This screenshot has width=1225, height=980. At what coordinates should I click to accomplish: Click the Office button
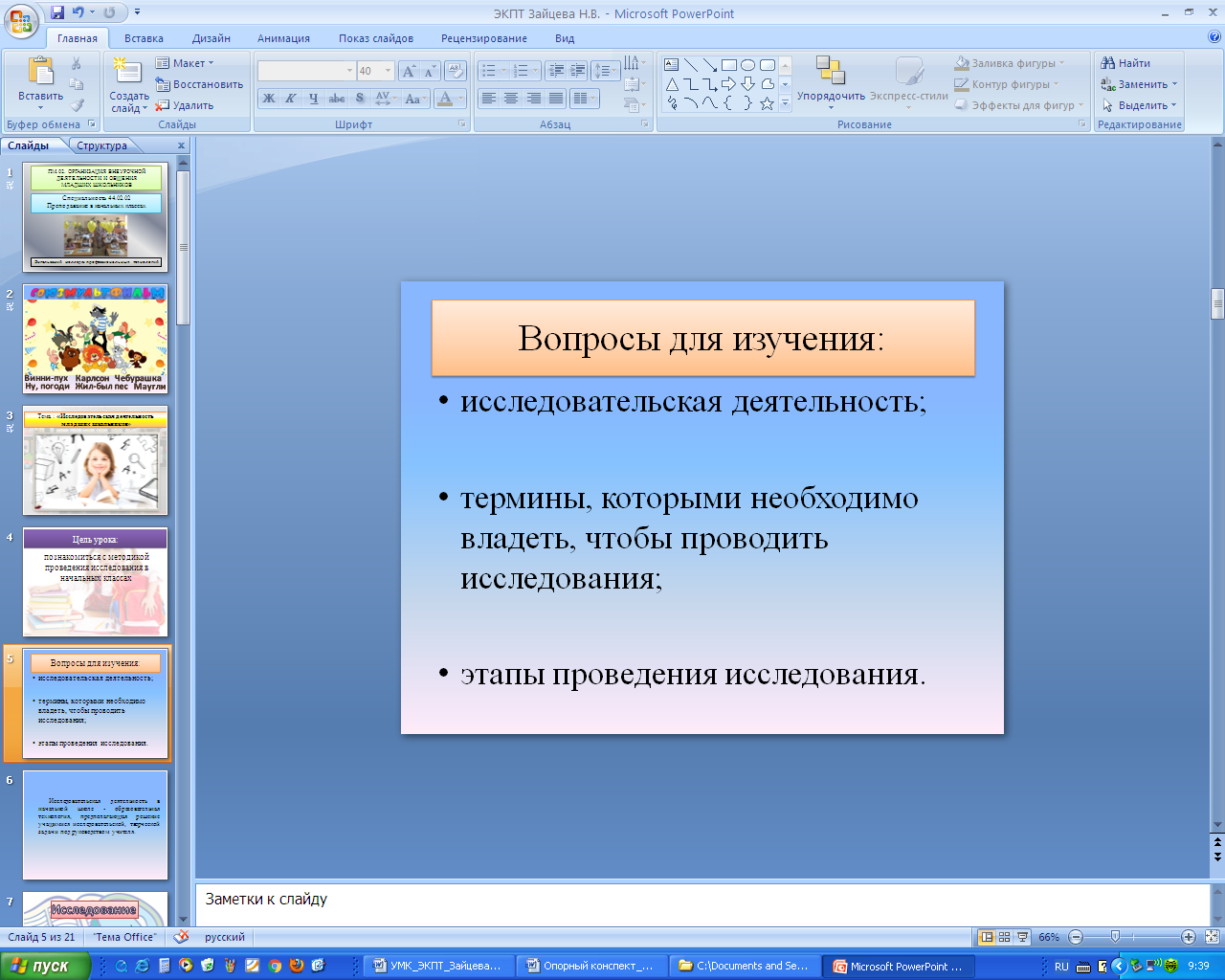[x=21, y=21]
